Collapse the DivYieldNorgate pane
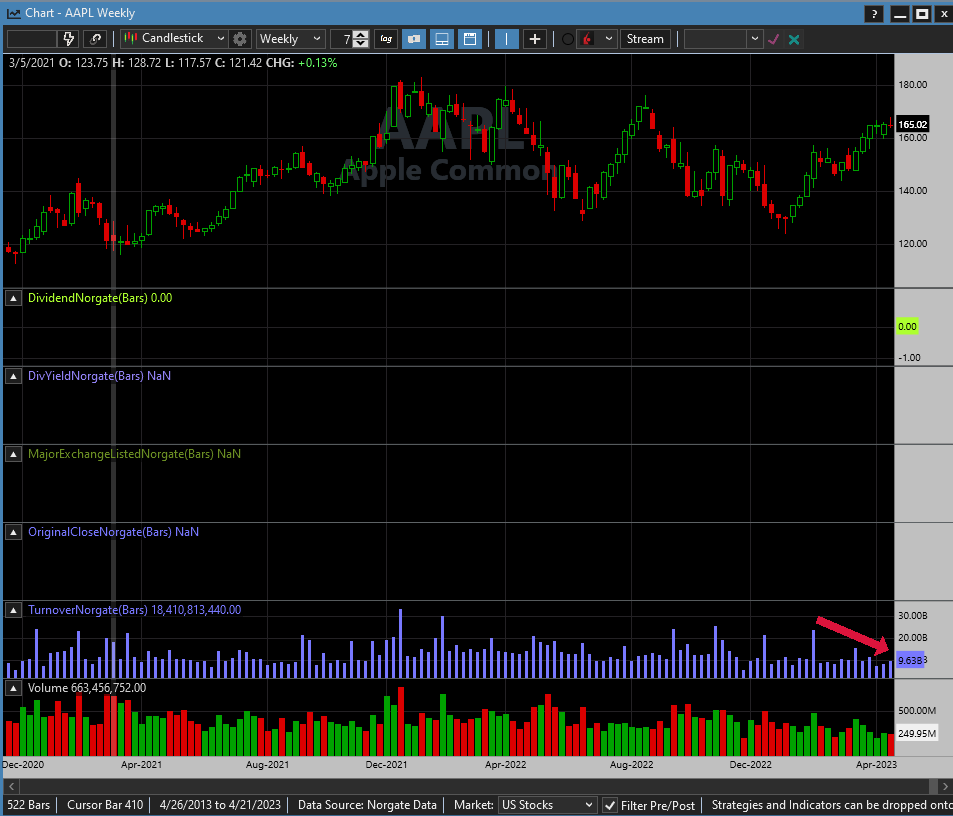Viewport: 953px width, 816px height. 13,376
